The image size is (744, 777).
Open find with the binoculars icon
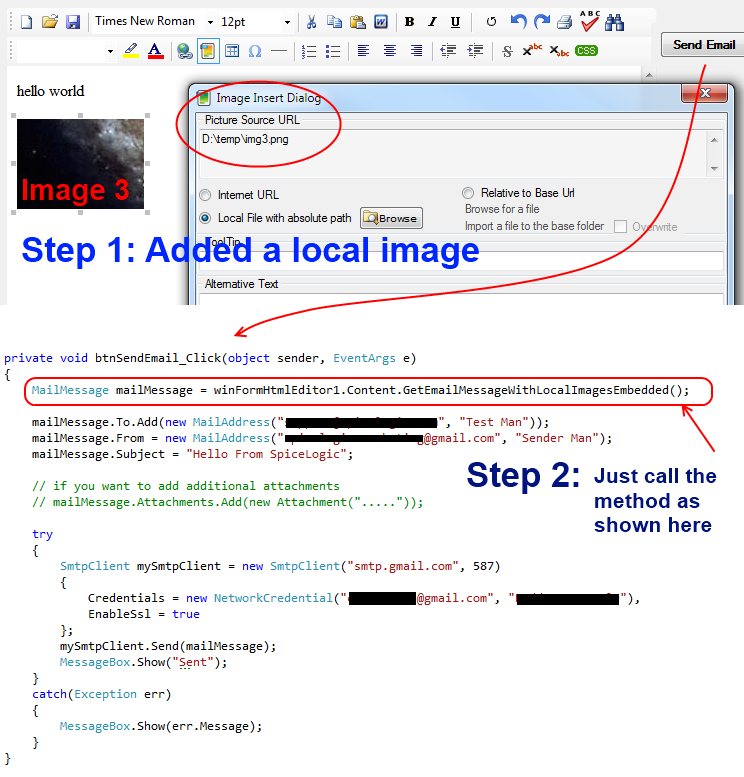pos(615,22)
